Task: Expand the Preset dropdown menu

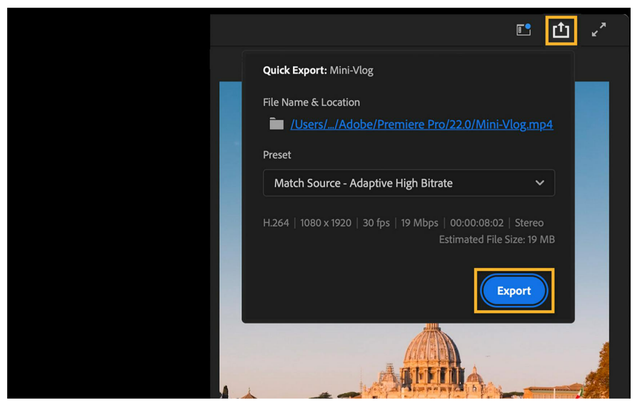Action: [x=409, y=183]
